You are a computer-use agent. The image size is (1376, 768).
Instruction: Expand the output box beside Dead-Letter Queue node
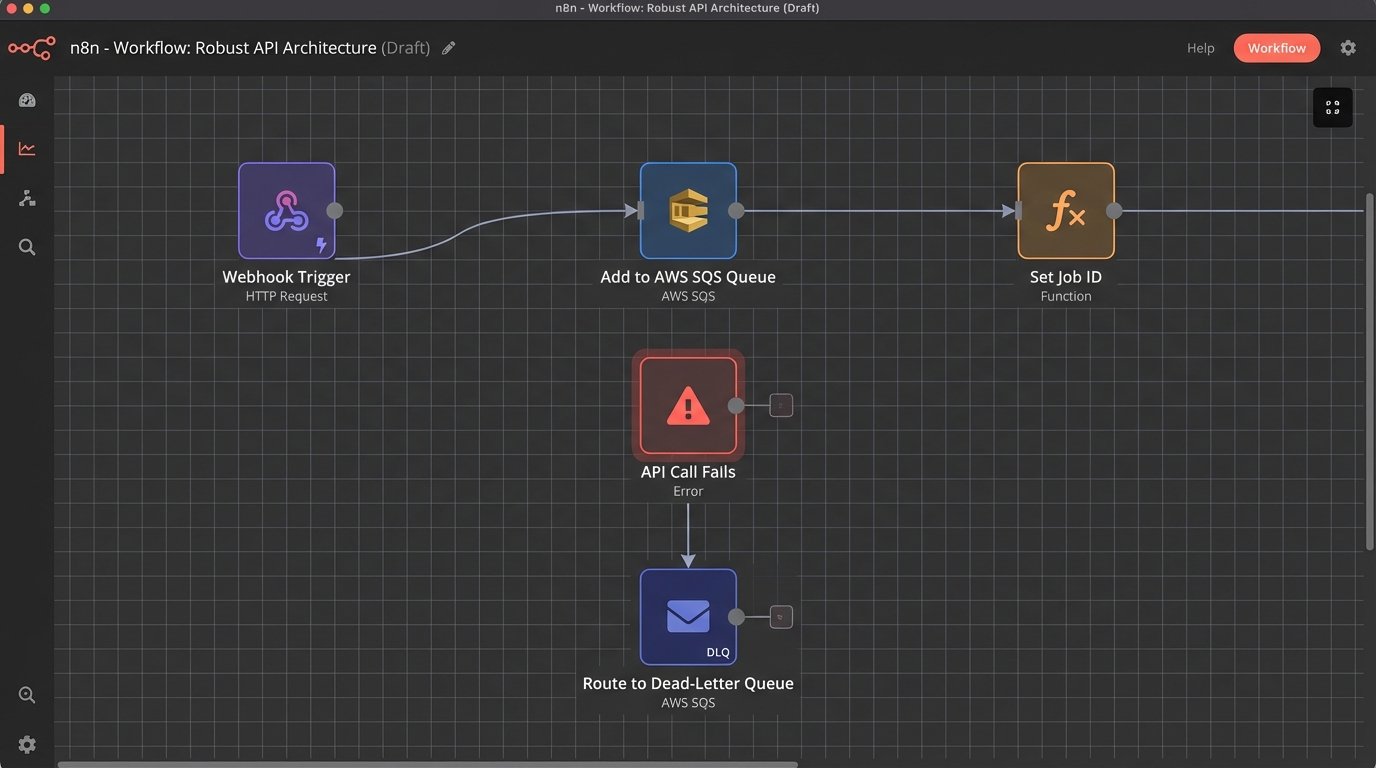click(x=781, y=617)
